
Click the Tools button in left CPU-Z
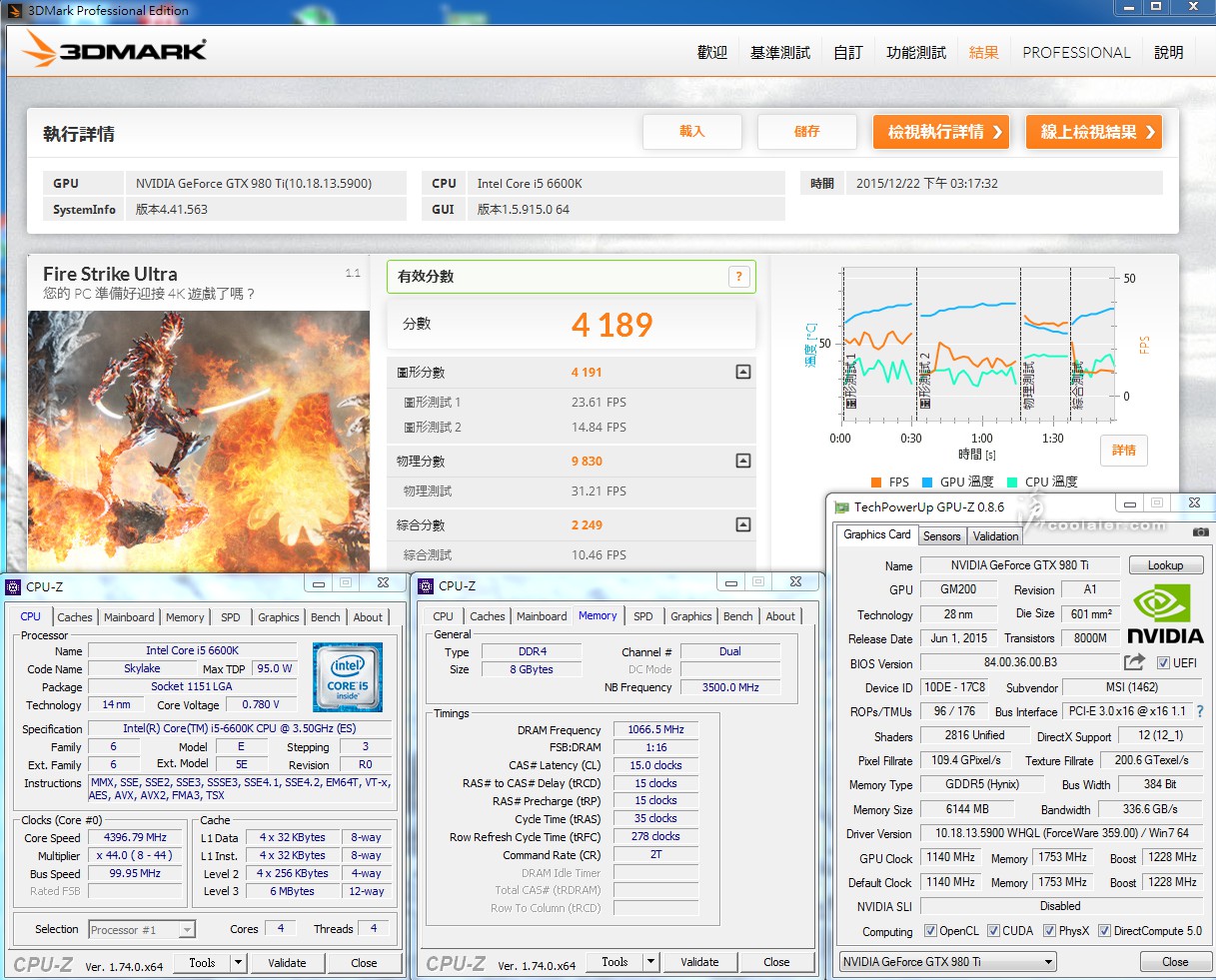pos(202,963)
